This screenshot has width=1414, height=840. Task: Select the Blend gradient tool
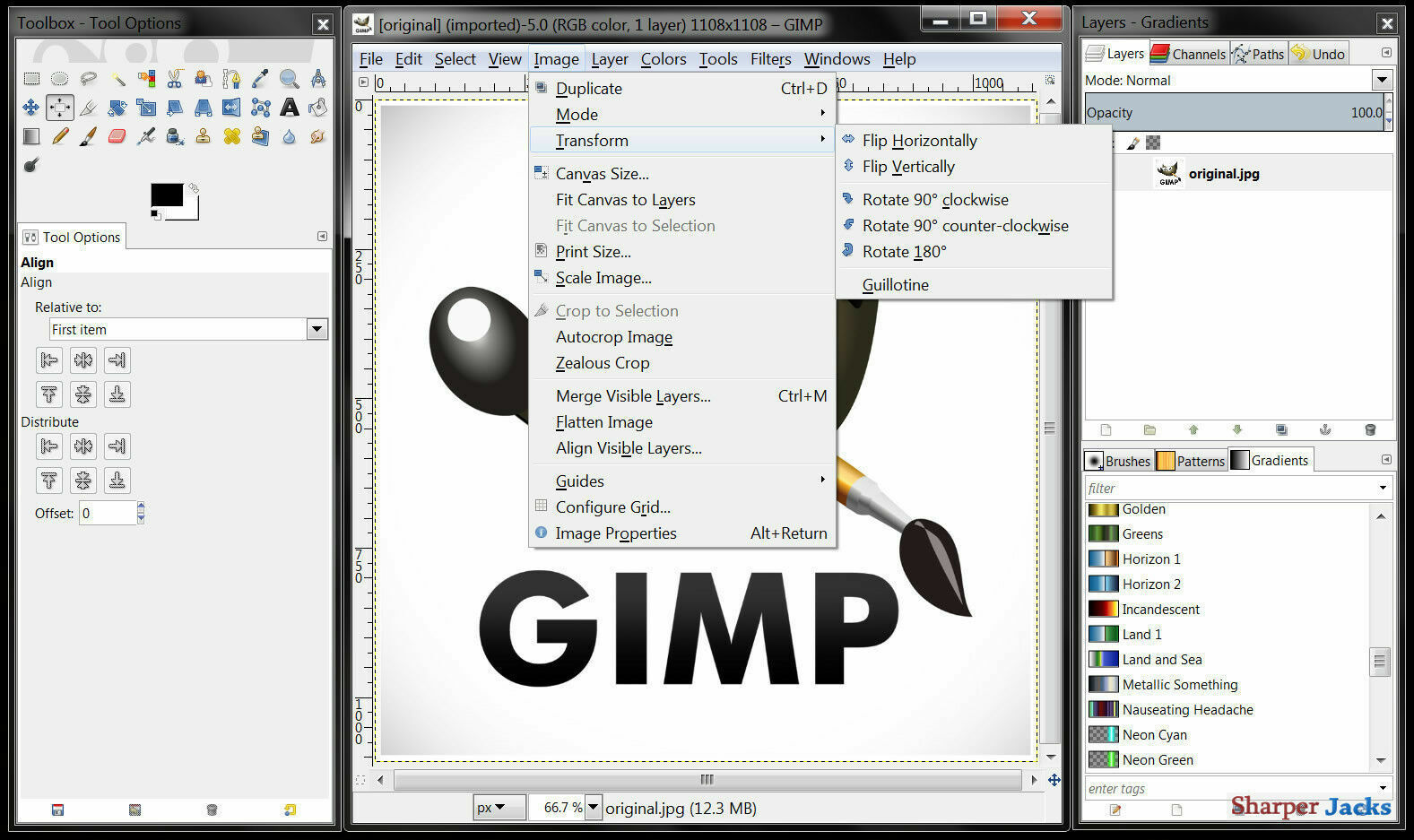(x=31, y=136)
